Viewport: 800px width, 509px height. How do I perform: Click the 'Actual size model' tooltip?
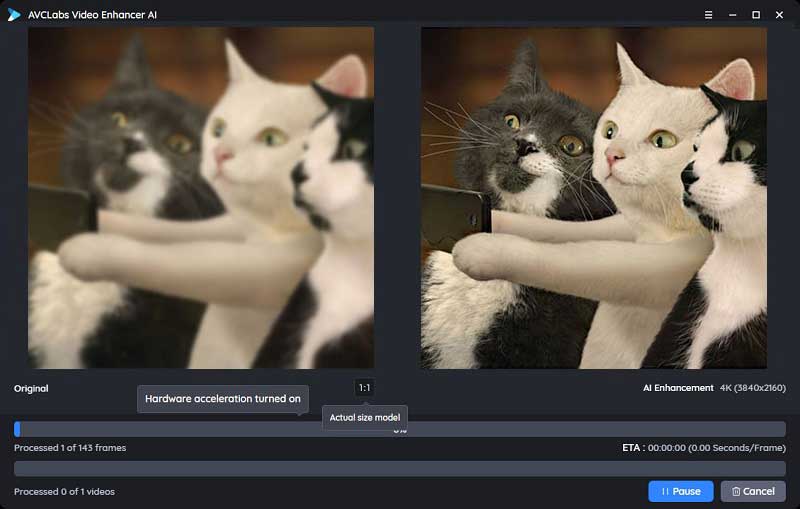point(364,418)
